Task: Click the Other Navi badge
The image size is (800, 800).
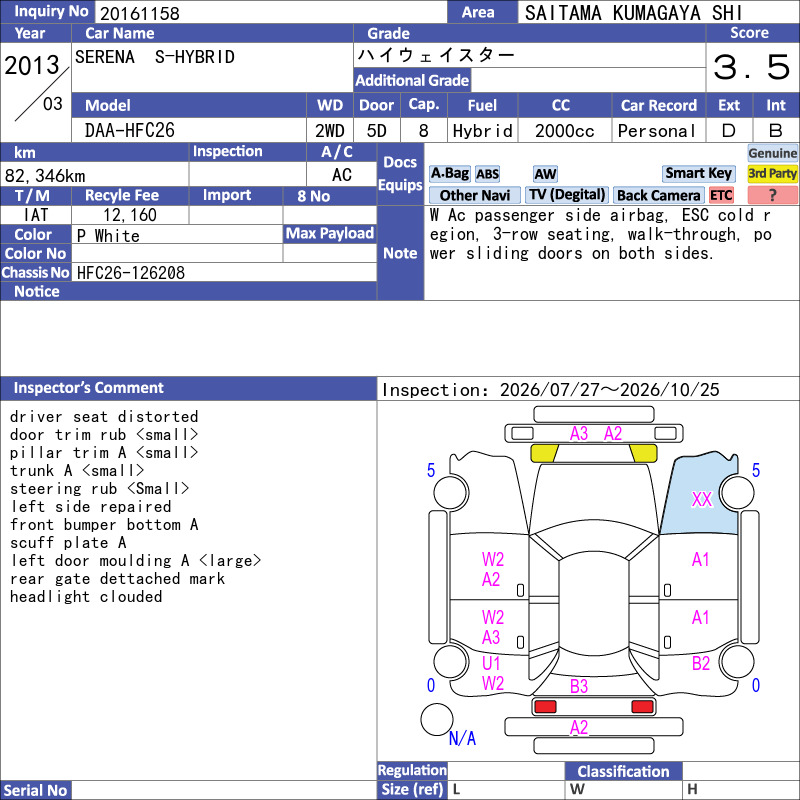Action: coord(474,195)
